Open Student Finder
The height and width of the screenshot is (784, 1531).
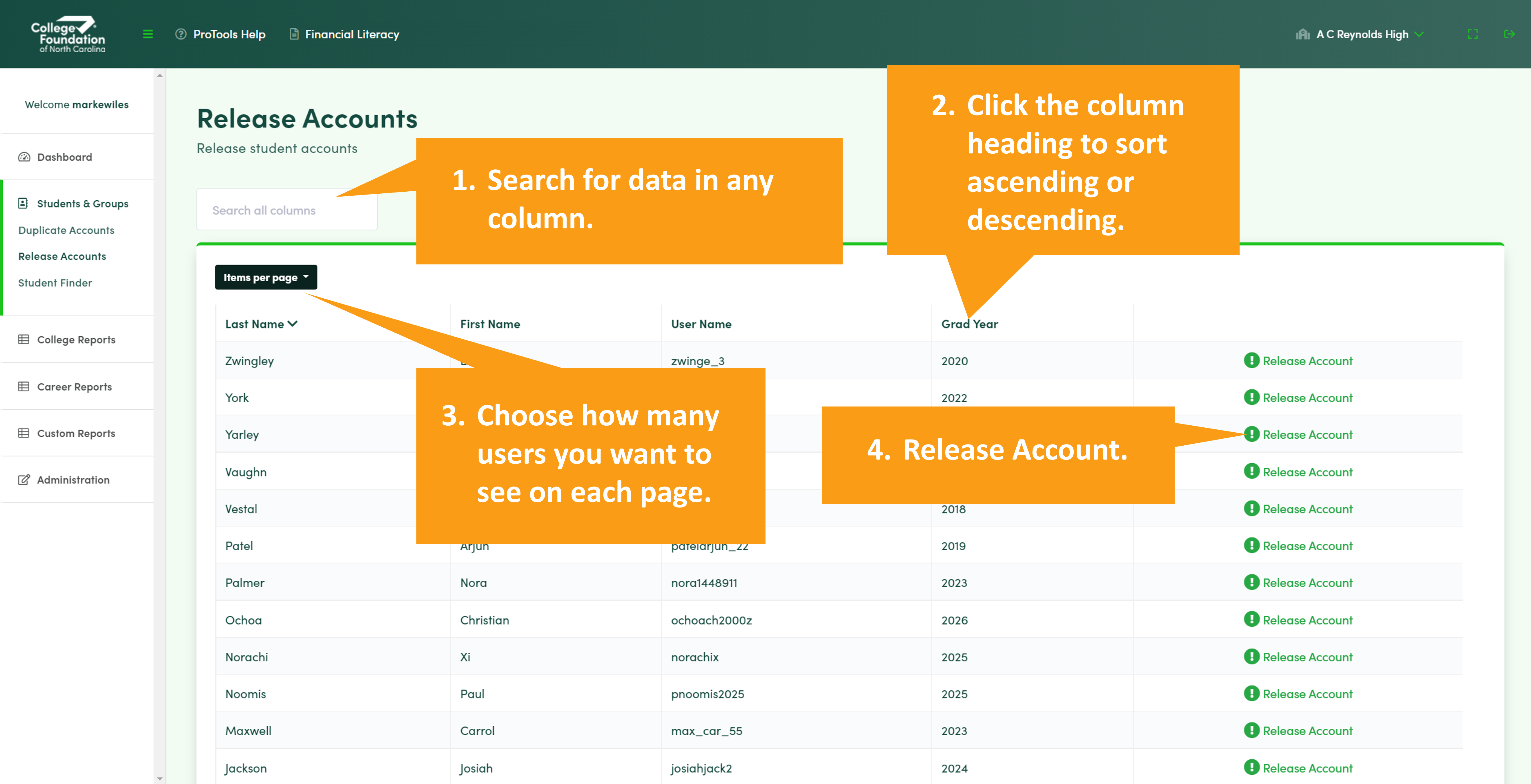tap(55, 283)
